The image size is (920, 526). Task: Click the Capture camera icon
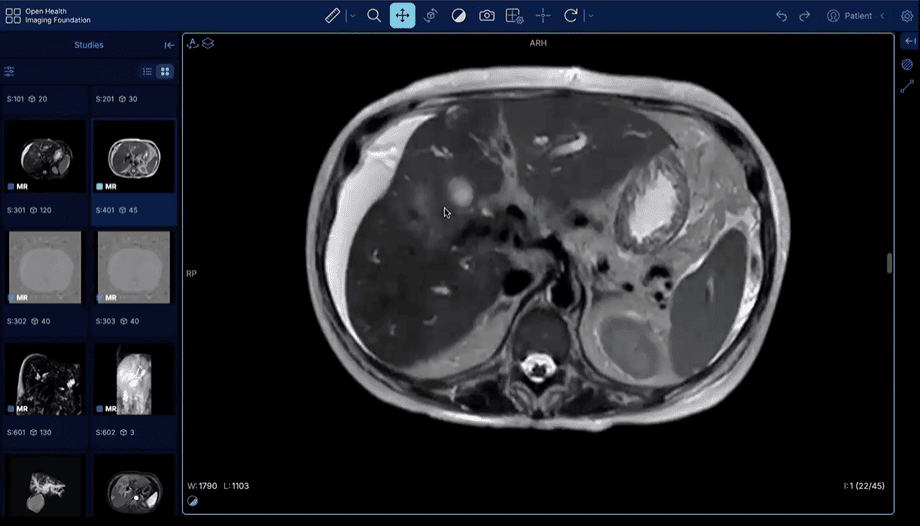[x=486, y=16]
